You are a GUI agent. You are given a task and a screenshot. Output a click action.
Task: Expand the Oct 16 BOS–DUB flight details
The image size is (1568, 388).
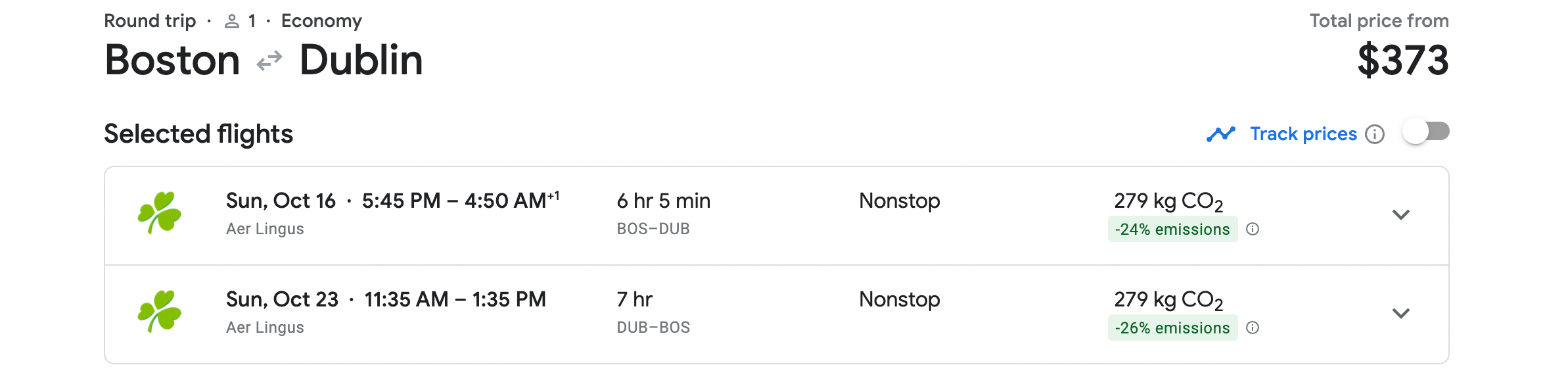click(1400, 215)
